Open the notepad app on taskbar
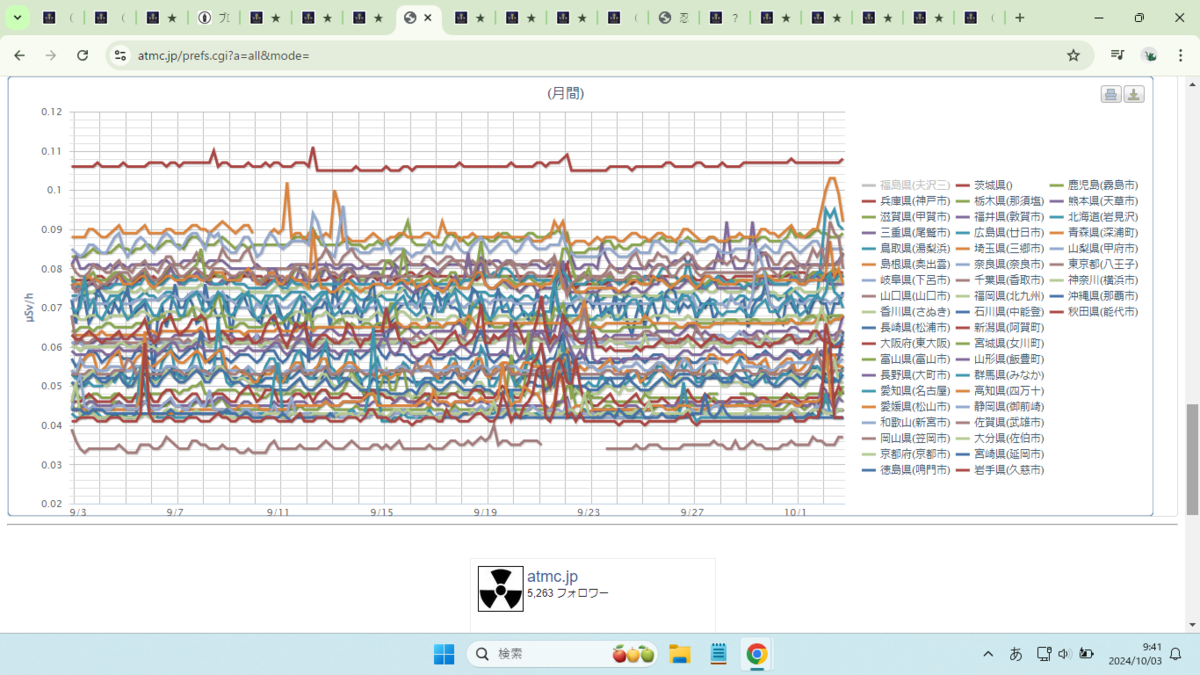This screenshot has width=1200, height=675. point(718,654)
